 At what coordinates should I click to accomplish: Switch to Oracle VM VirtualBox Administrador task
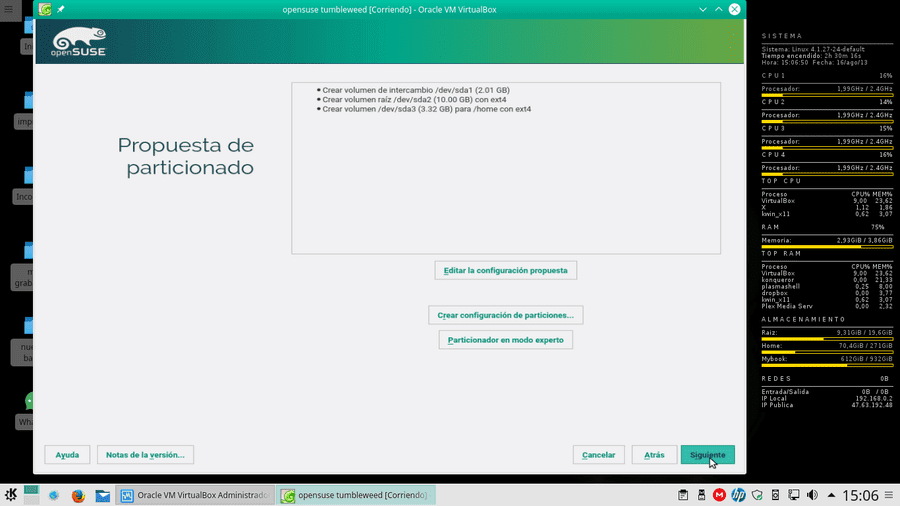click(195, 495)
